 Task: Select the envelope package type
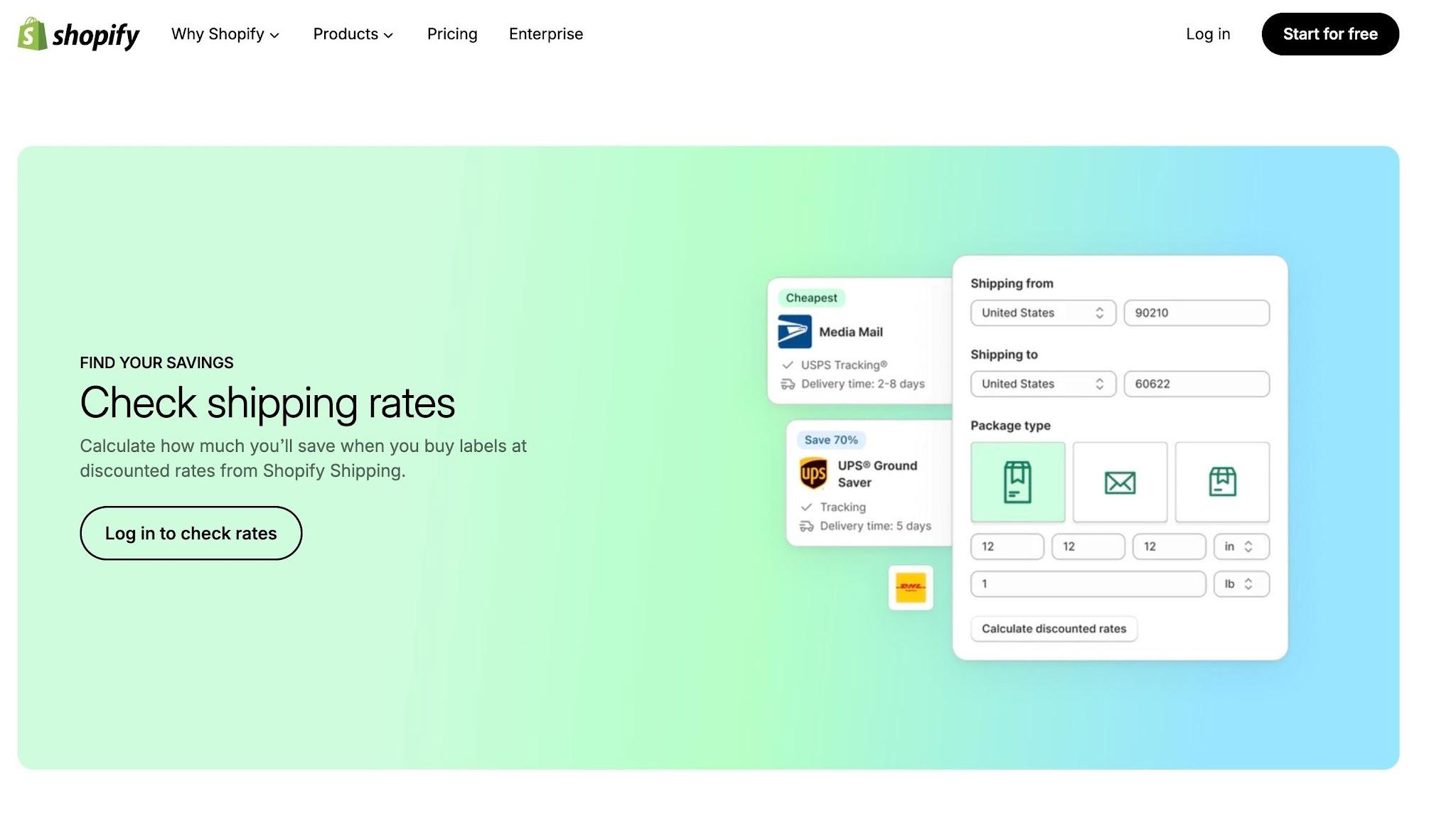click(x=1120, y=483)
